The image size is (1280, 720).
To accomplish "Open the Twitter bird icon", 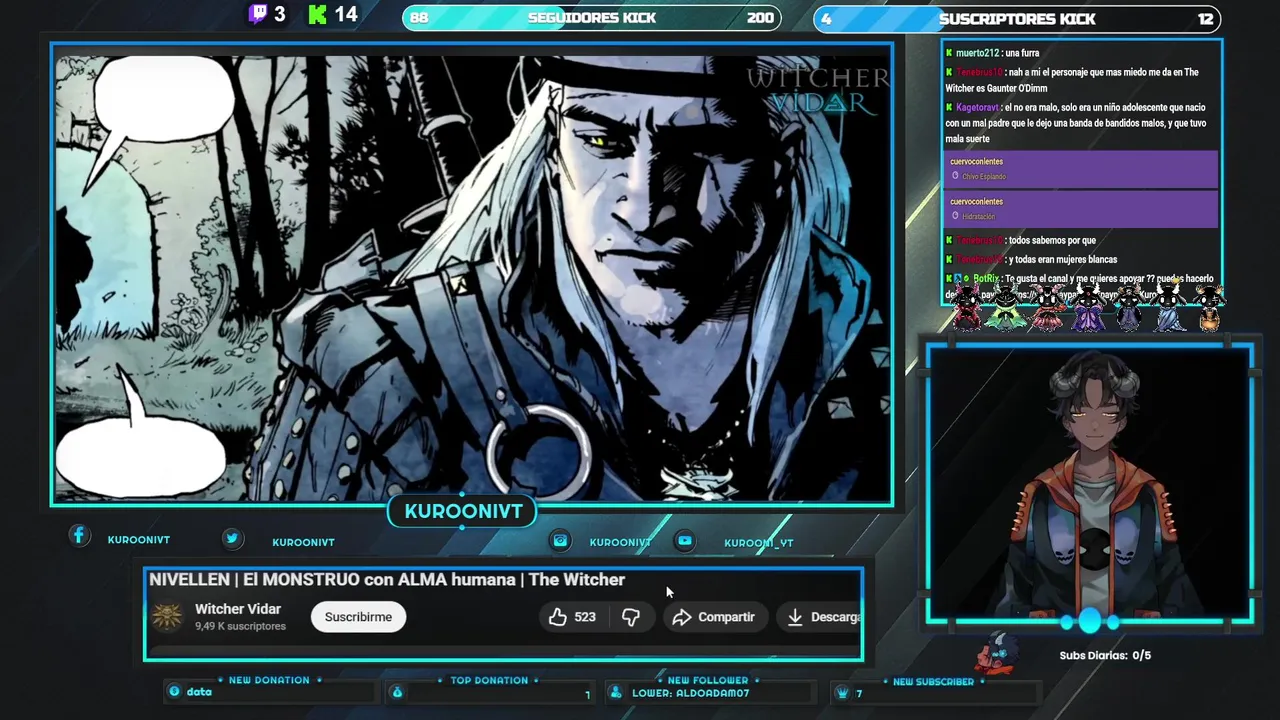I will [x=232, y=538].
